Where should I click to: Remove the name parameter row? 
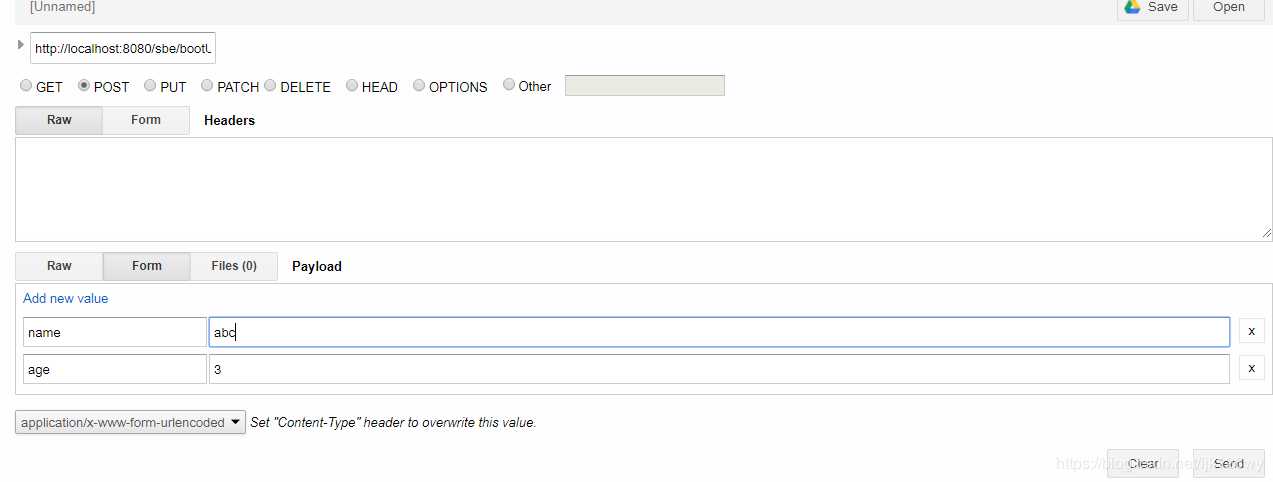click(1251, 331)
